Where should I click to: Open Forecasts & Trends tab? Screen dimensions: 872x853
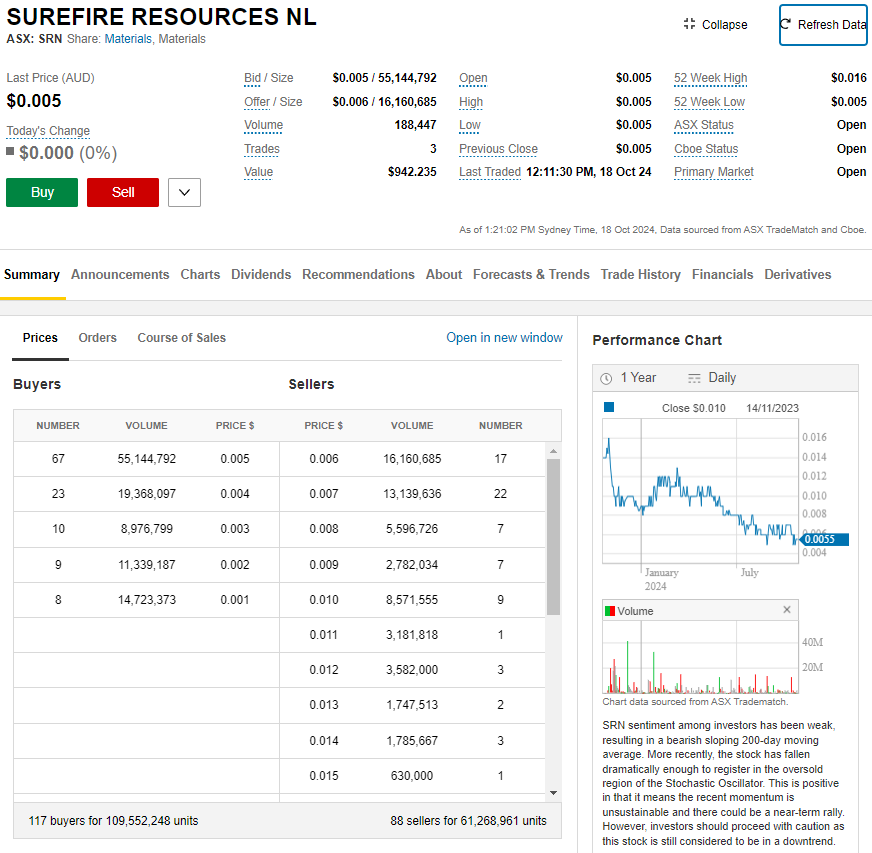(531, 275)
